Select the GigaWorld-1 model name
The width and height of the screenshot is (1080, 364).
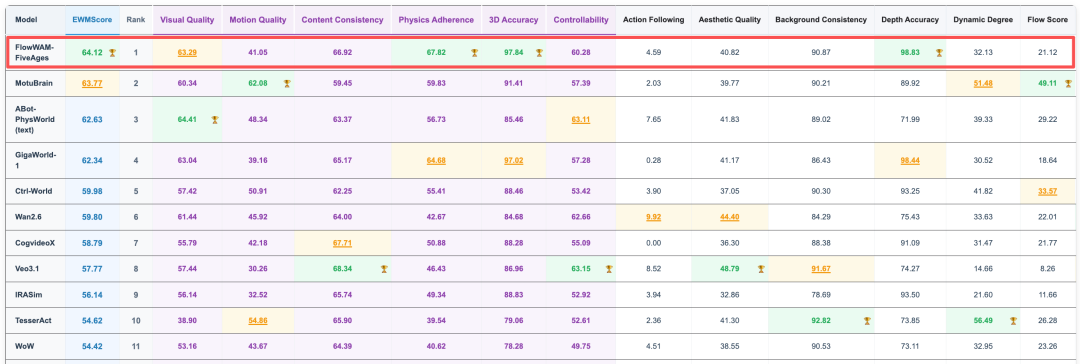(37, 160)
